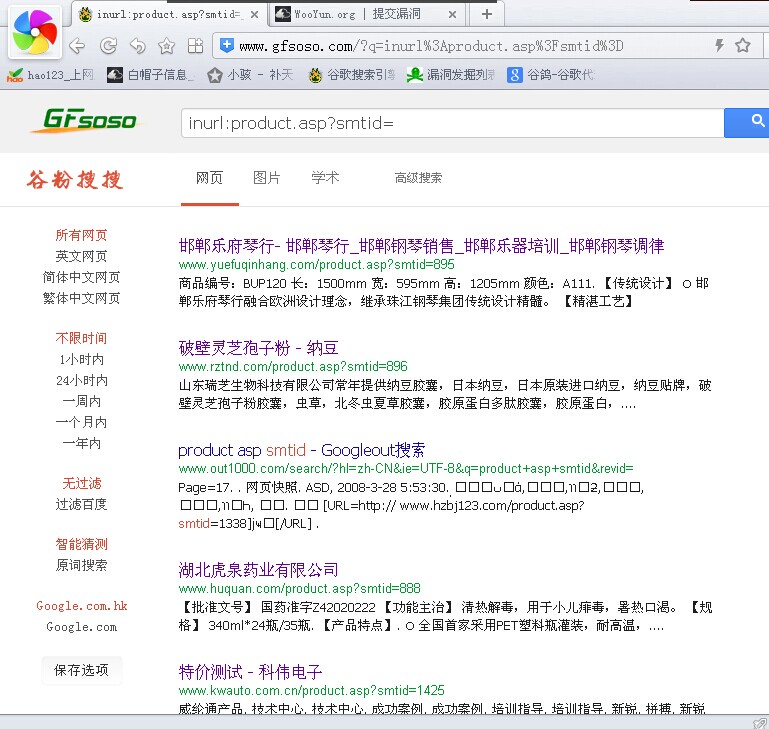Click the 谷粉搜搜 red logo
The image size is (769, 729).
point(75,180)
